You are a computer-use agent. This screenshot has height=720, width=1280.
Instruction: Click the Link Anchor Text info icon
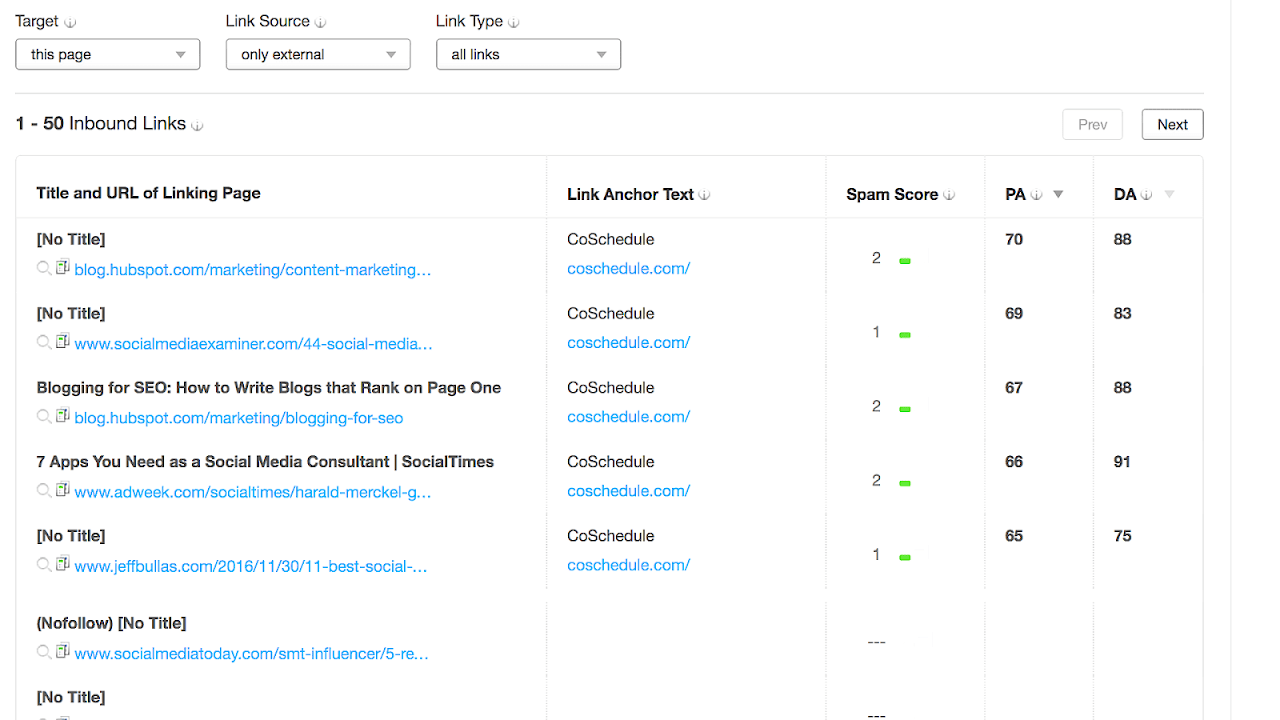(x=704, y=194)
